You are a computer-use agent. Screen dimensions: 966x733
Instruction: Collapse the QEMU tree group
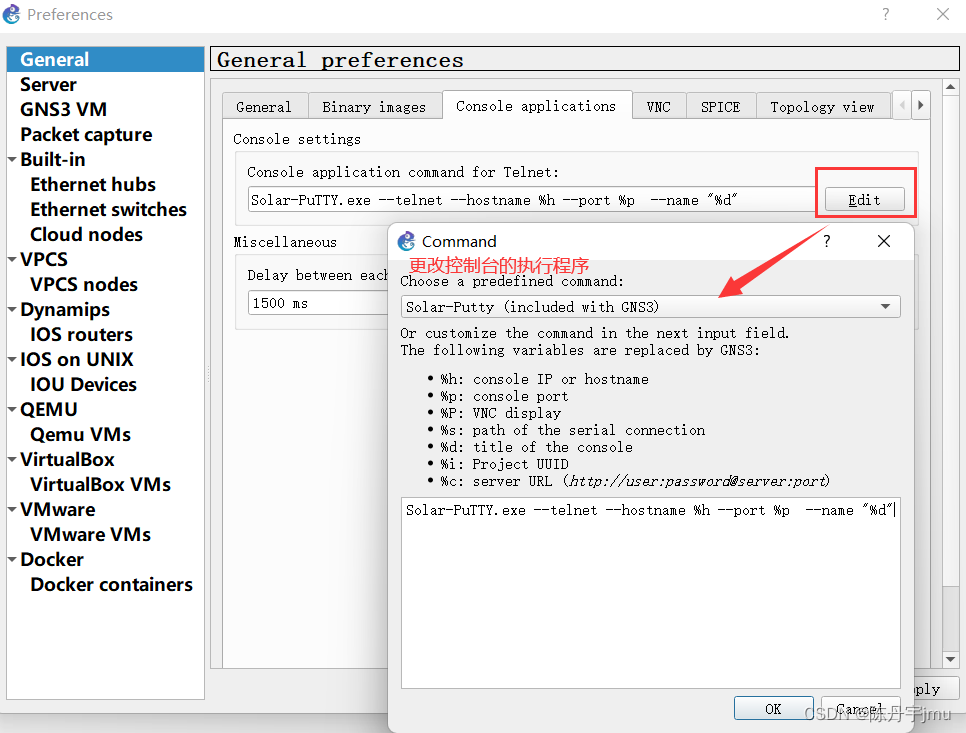tap(12, 409)
